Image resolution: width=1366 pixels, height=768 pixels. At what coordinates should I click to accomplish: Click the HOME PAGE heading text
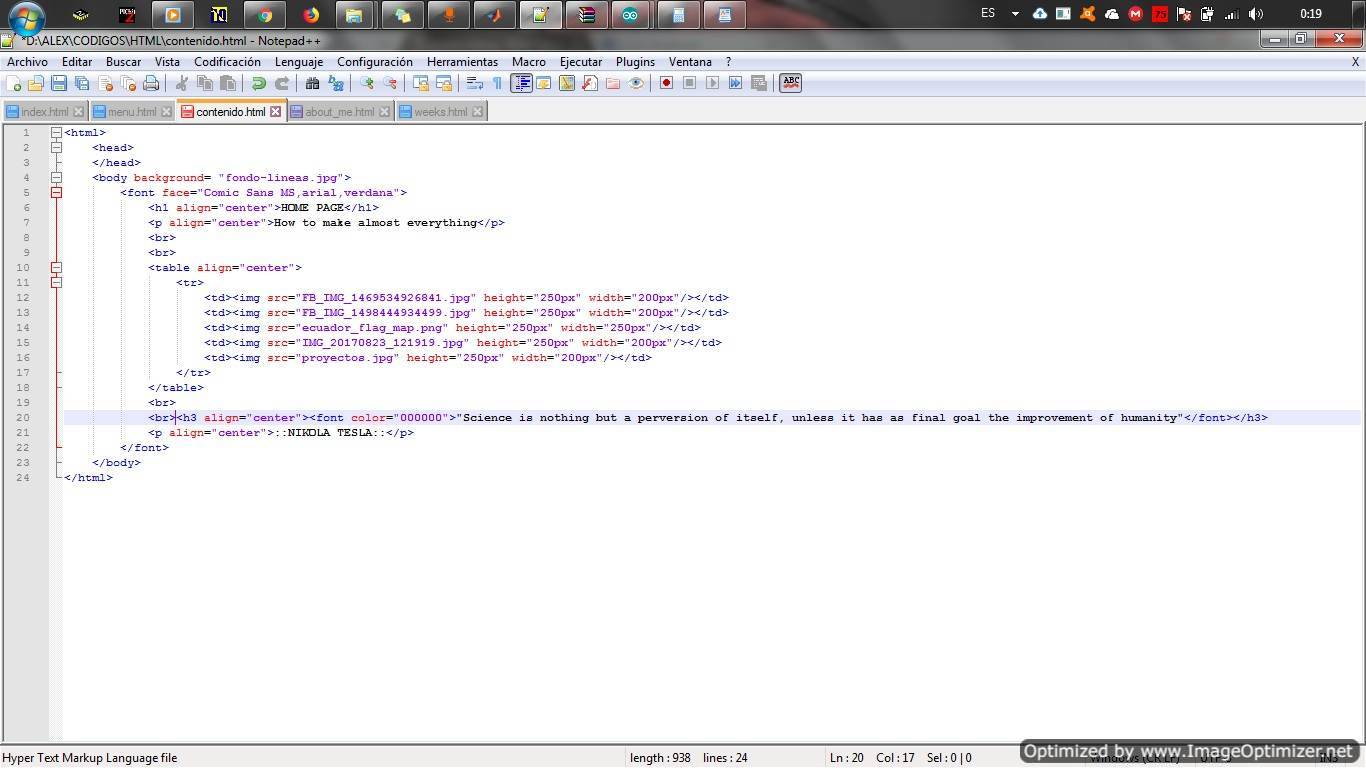(x=312, y=208)
